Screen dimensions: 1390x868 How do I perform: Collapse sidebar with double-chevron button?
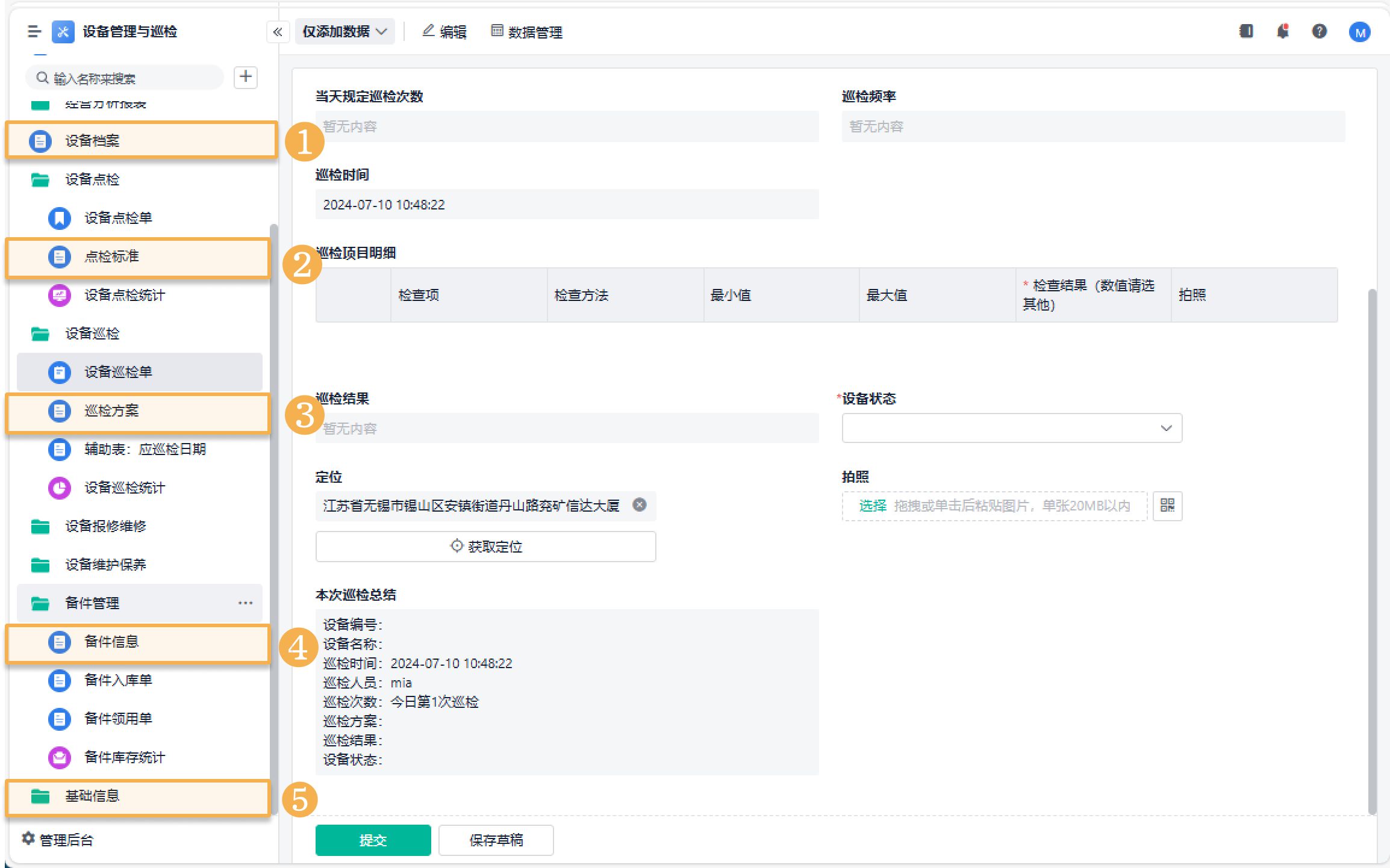[278, 32]
